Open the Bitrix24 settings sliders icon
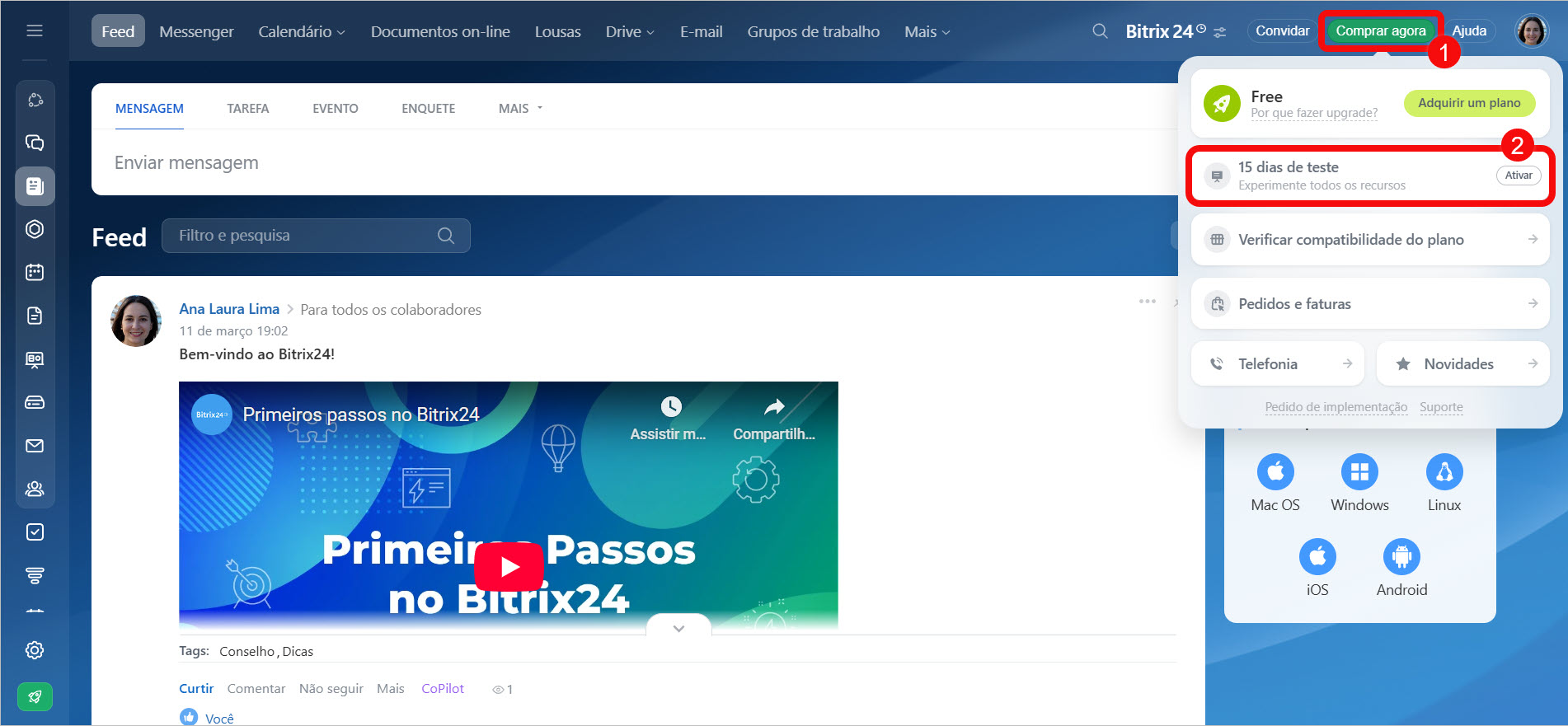Viewport: 1568px width, 726px height. point(1220,32)
